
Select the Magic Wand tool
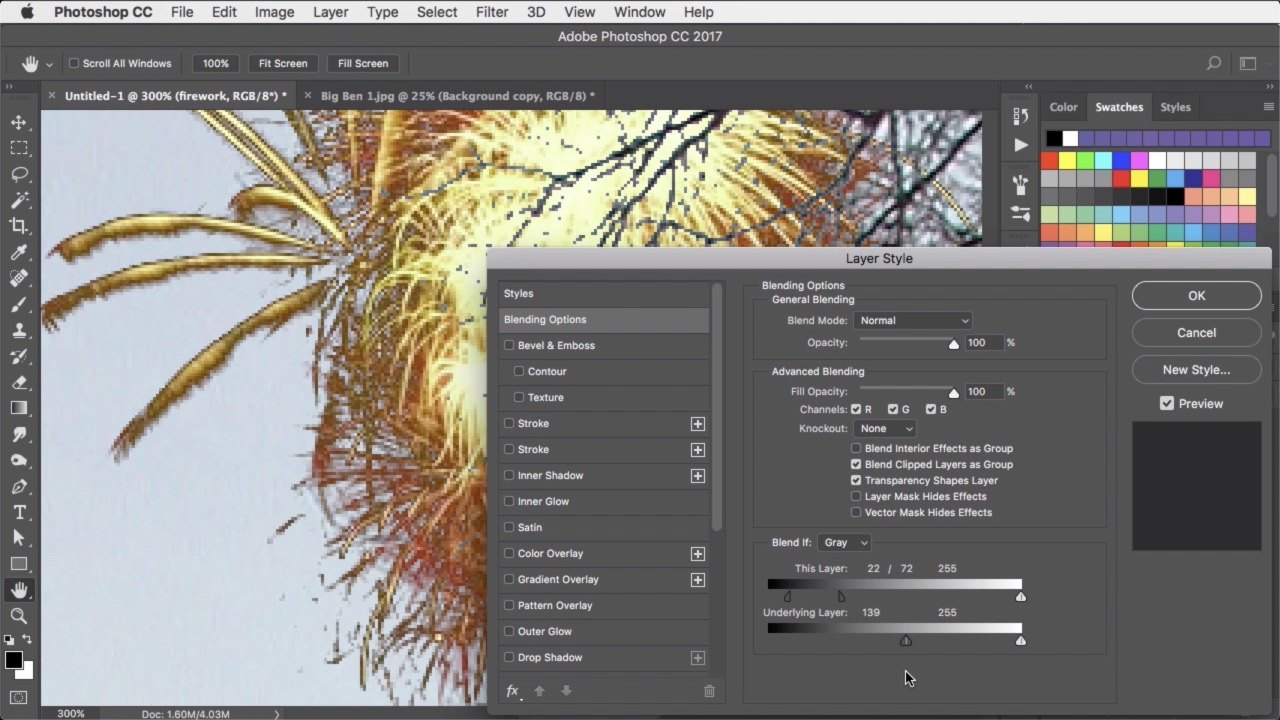coord(19,200)
